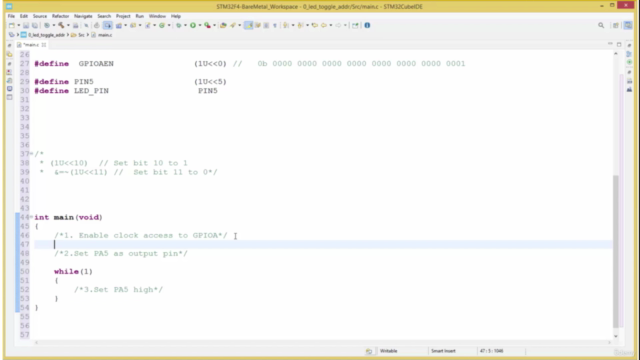
Task: Click the magnifier Quick Access search icon
Action: [x=601, y=25]
